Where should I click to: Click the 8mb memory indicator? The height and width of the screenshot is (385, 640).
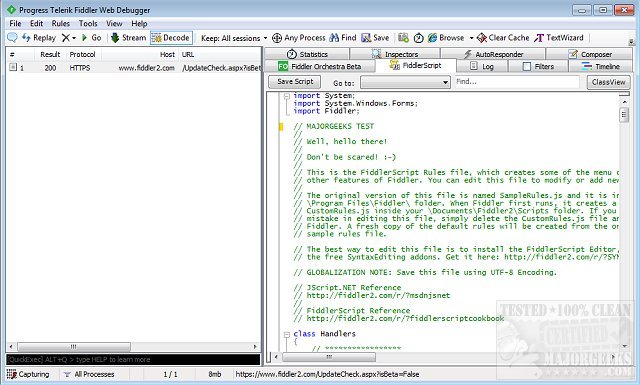point(215,374)
